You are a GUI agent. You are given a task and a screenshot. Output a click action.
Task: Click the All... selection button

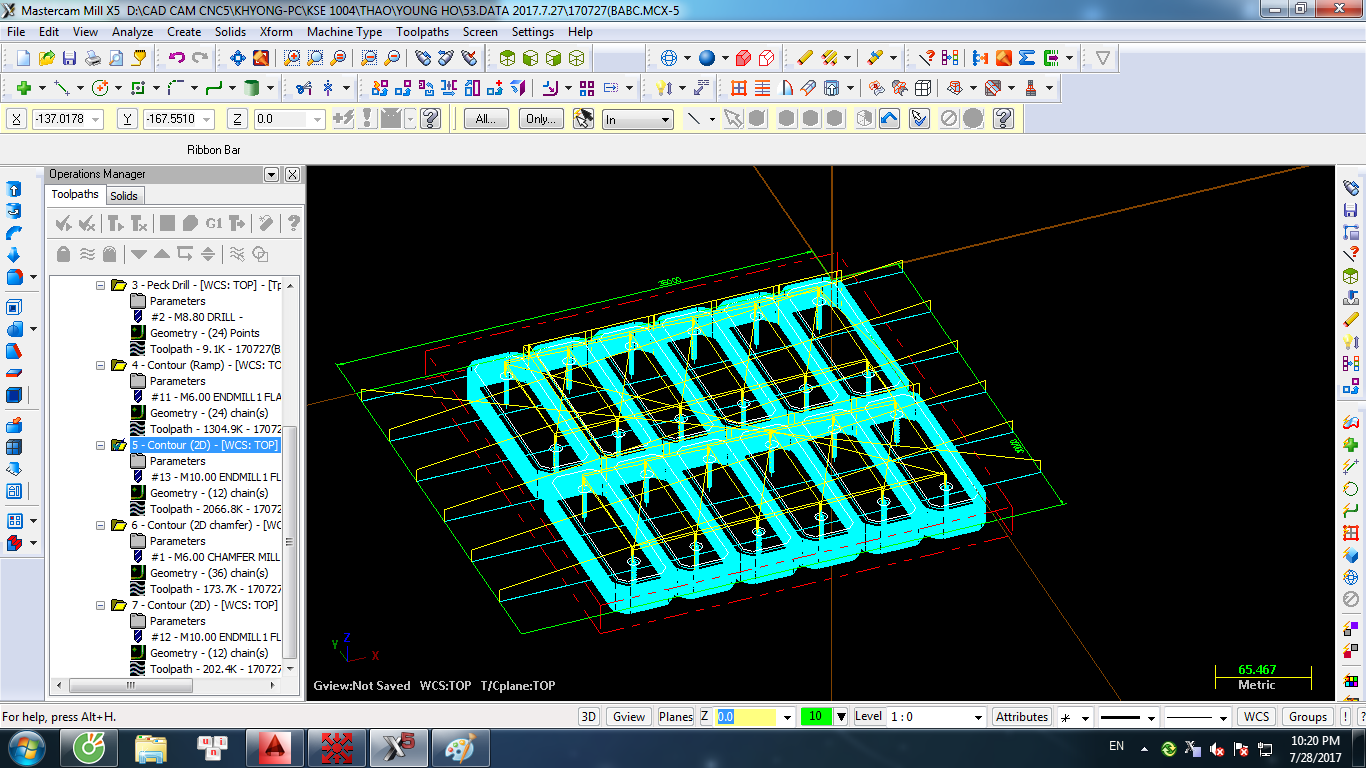486,119
